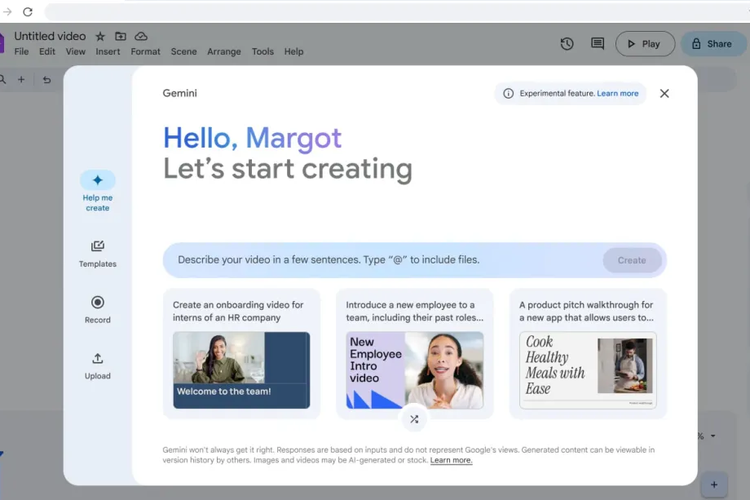Screen dimensions: 750x500
Task: Open version history clock icon
Action: point(567,44)
